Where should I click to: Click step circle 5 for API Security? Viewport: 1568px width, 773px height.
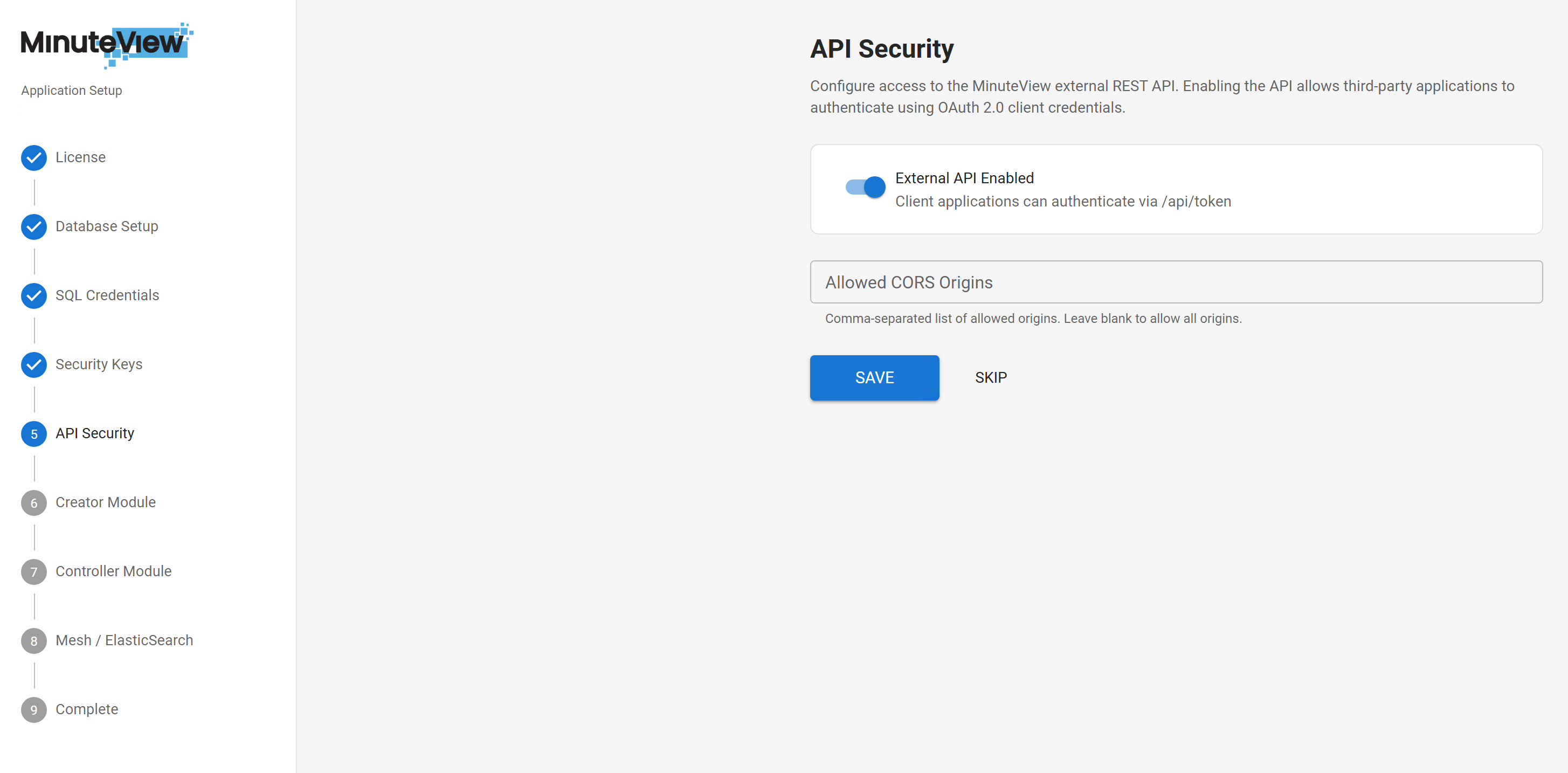point(33,434)
